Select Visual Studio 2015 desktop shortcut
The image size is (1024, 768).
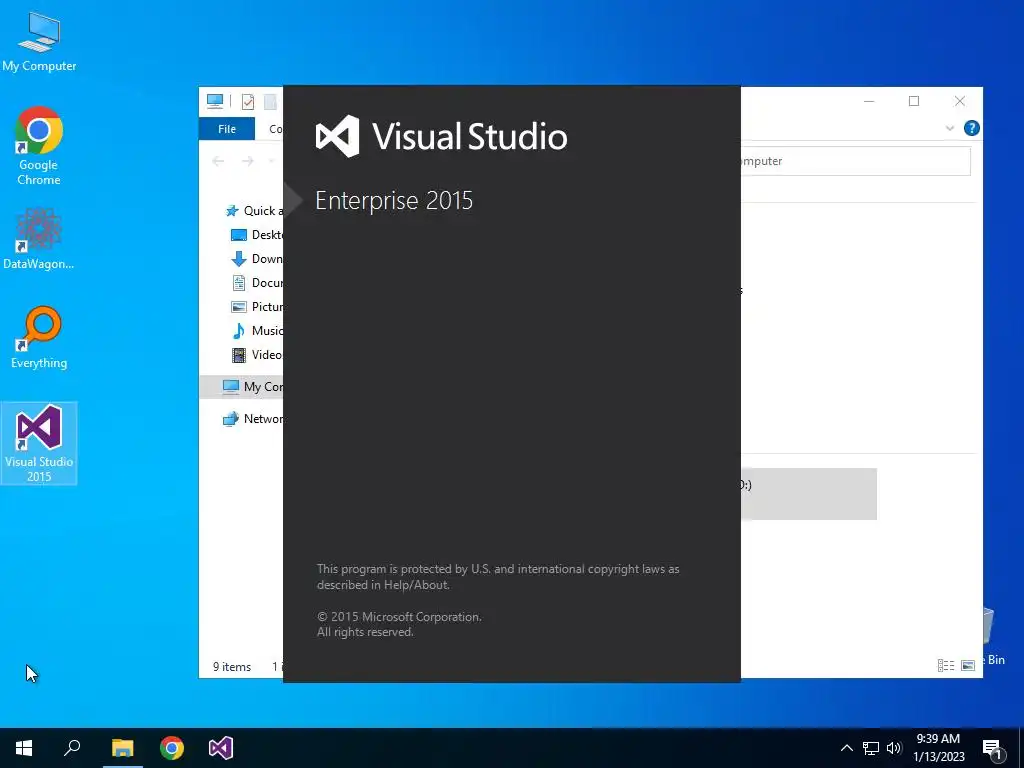coord(39,443)
